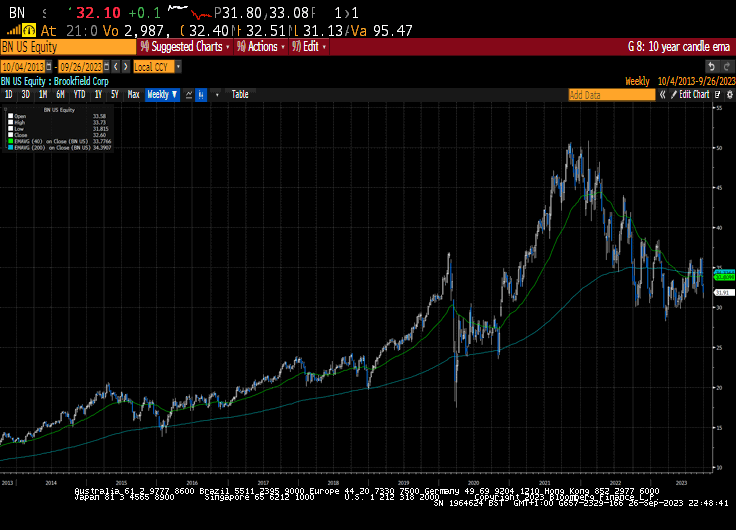Screen dimensions: 736x530
Task: Open calendar picker for start date 10/04/2013
Action: tap(49, 67)
